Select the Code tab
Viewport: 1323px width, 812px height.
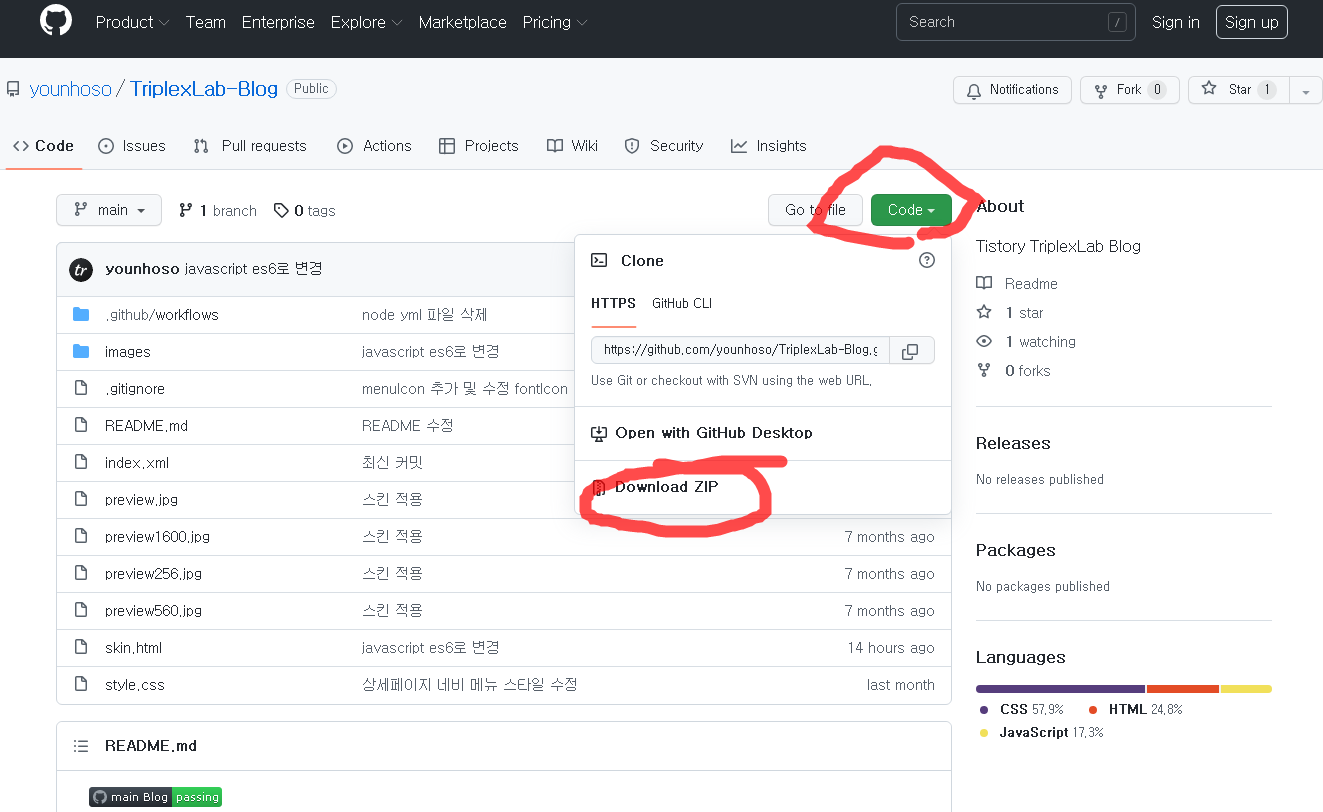[43, 146]
